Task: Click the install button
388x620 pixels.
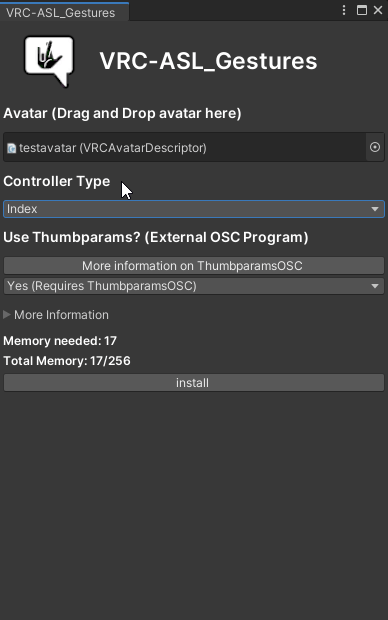Action: (x=194, y=383)
